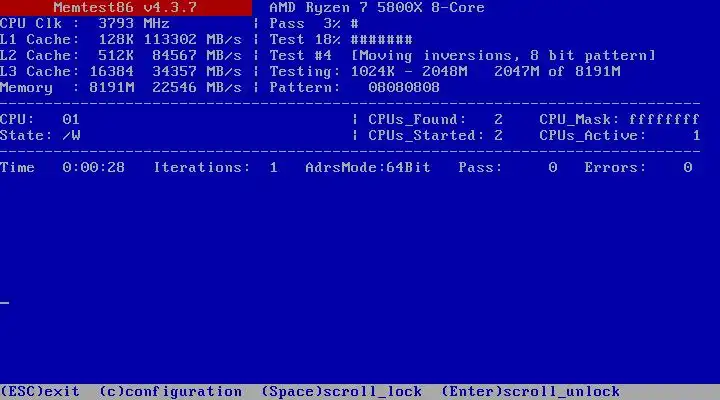Click the (ESC)exit option
The image size is (720, 400).
tap(40, 392)
